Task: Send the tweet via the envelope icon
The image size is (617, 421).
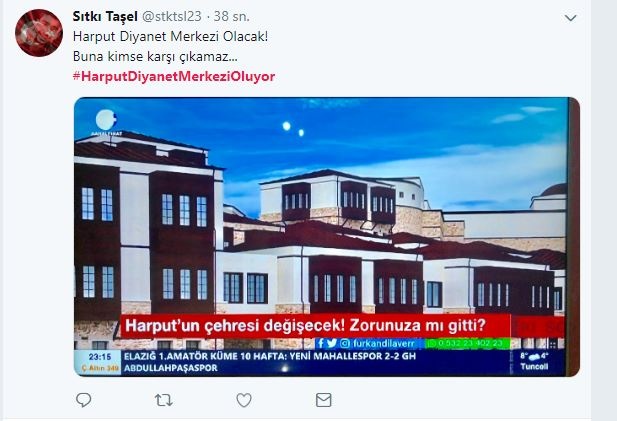Action: click(x=323, y=400)
